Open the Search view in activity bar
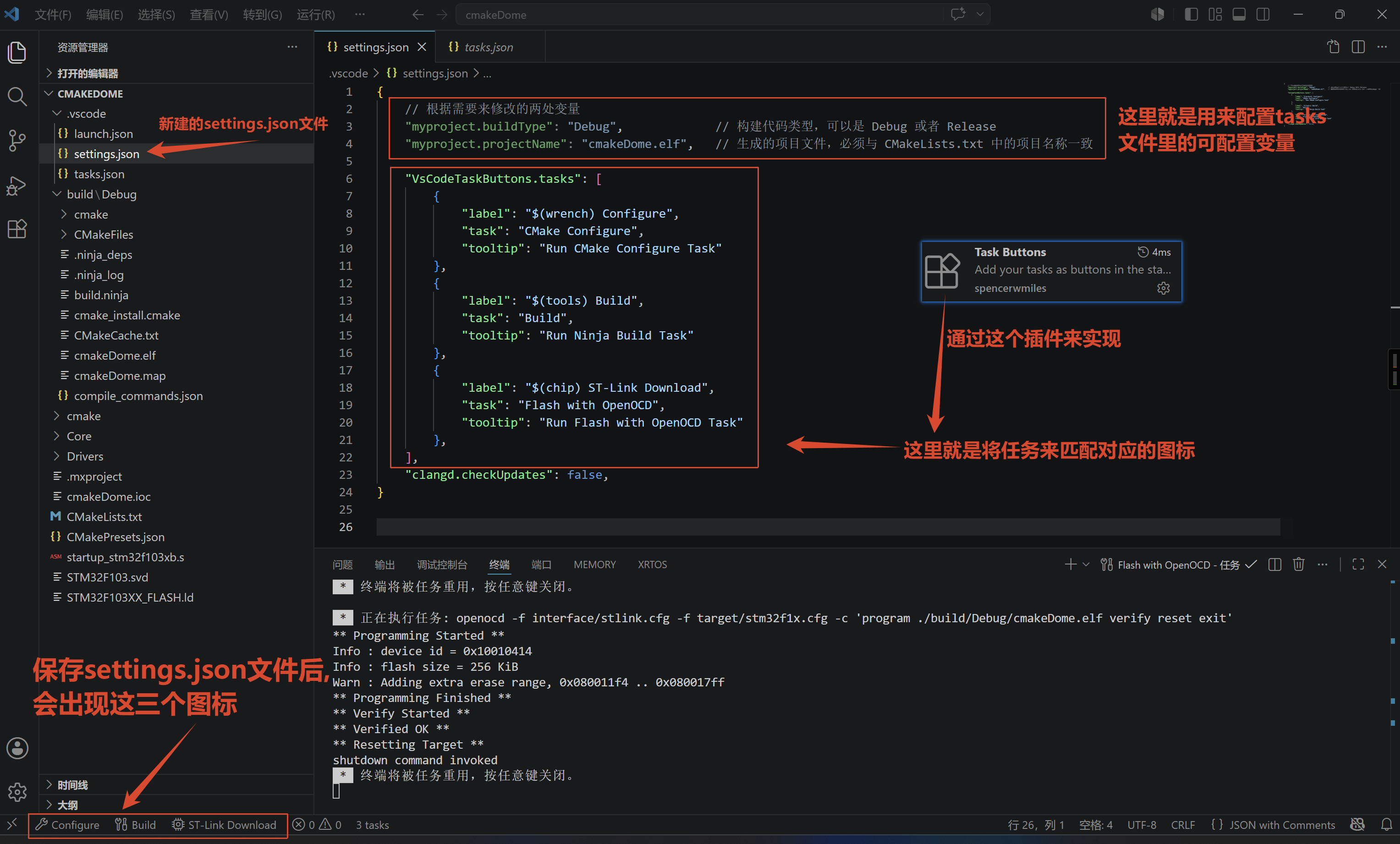The height and width of the screenshot is (844, 1400). [x=17, y=97]
